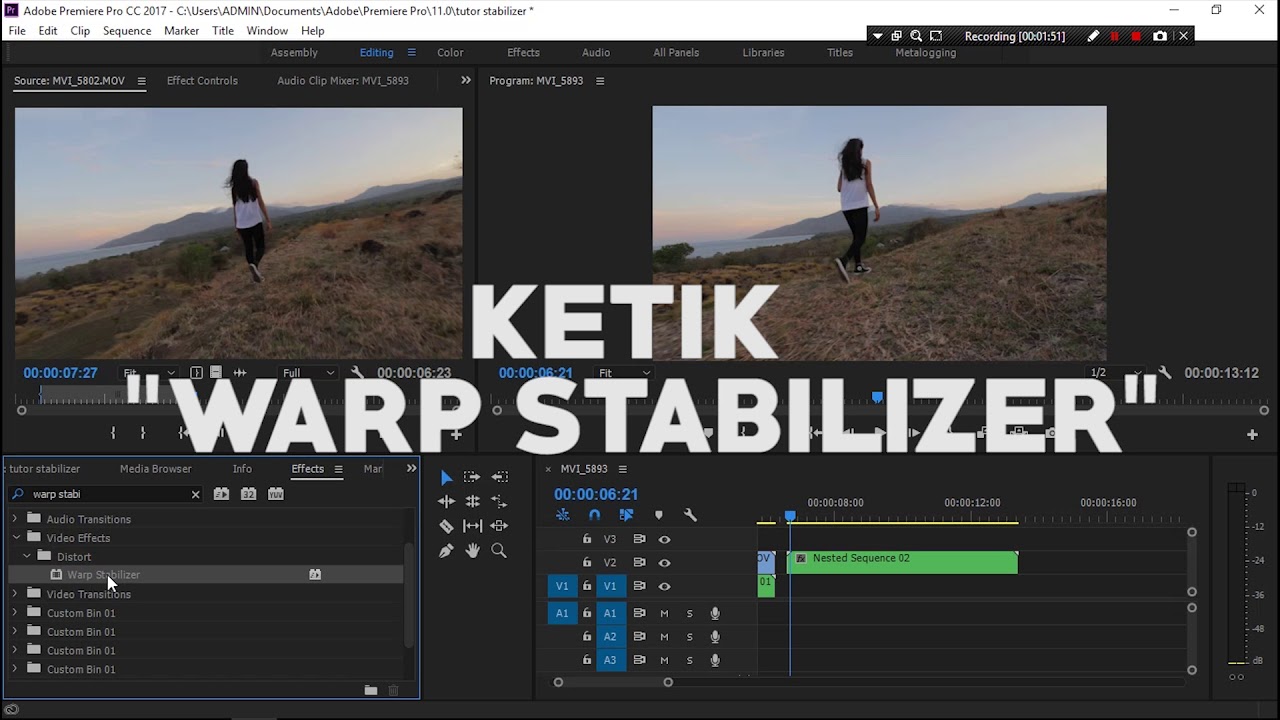The width and height of the screenshot is (1280, 720).
Task: Solo audio track A2
Action: click(x=689, y=637)
